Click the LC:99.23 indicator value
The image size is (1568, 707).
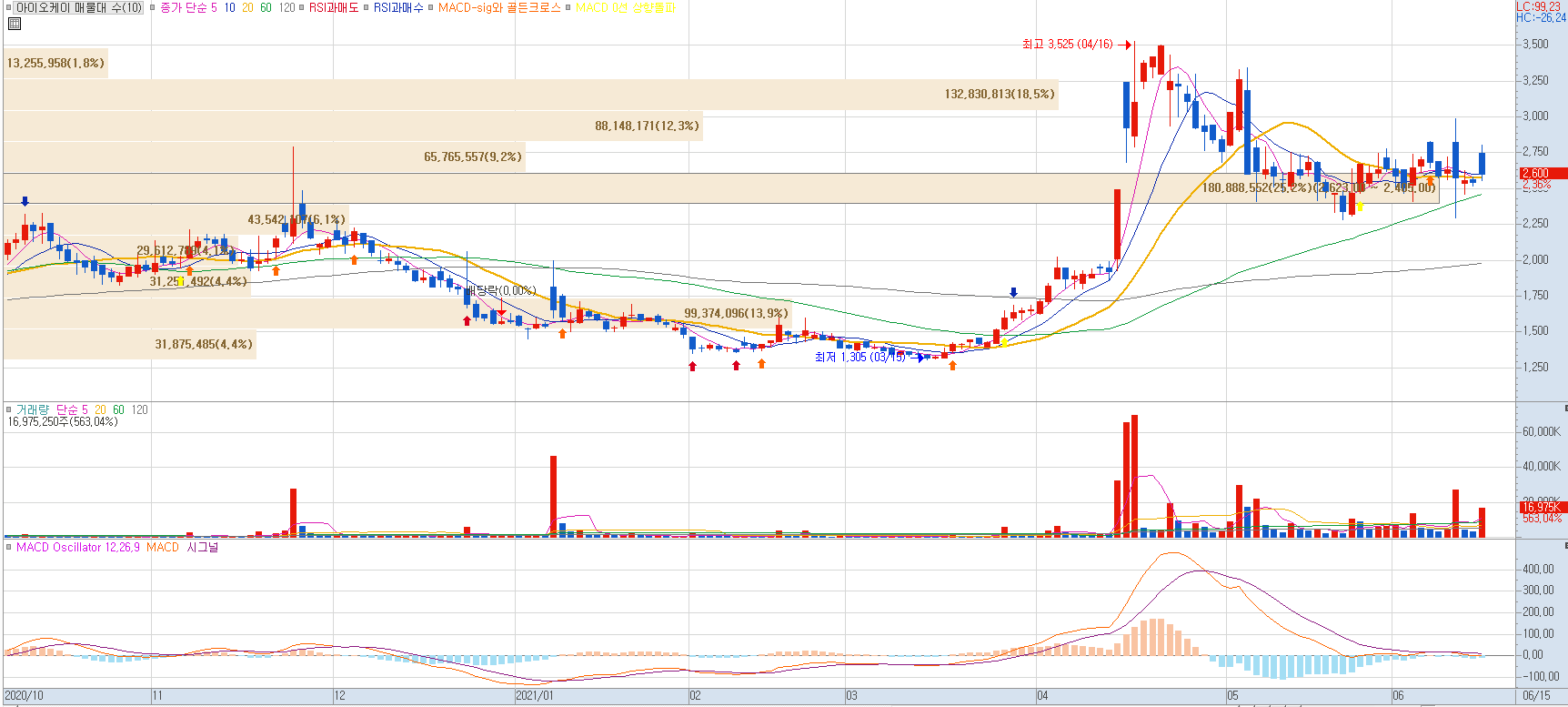click(x=1538, y=6)
